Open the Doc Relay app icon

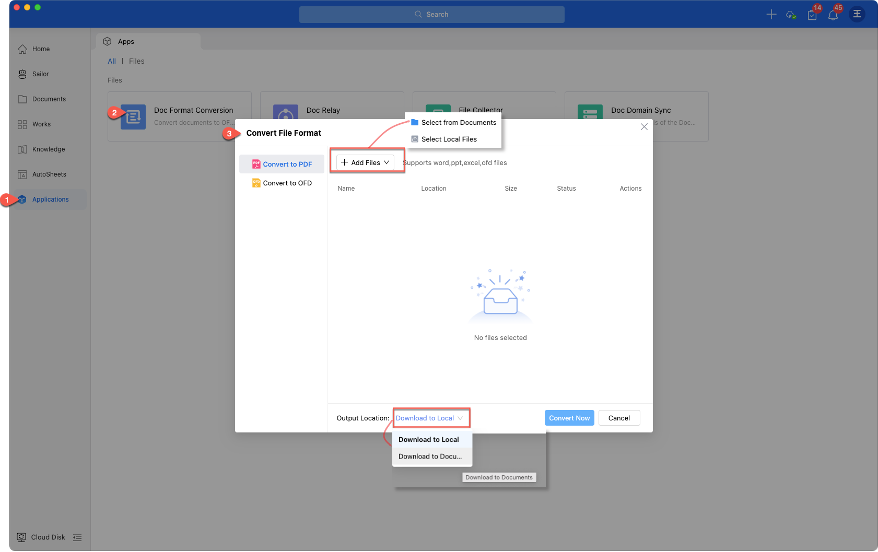[x=286, y=117]
